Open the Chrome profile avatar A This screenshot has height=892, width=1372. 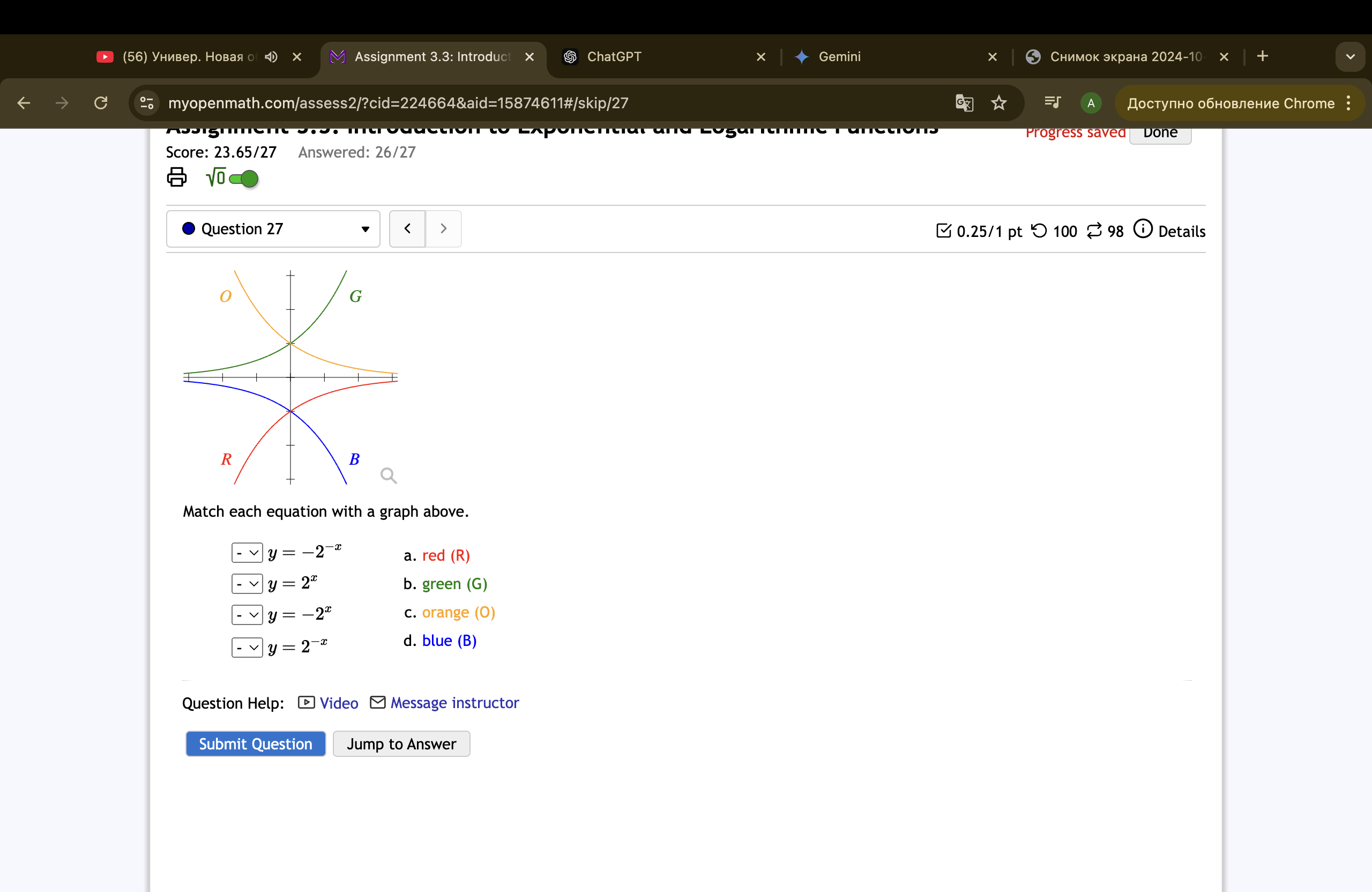tap(1091, 103)
